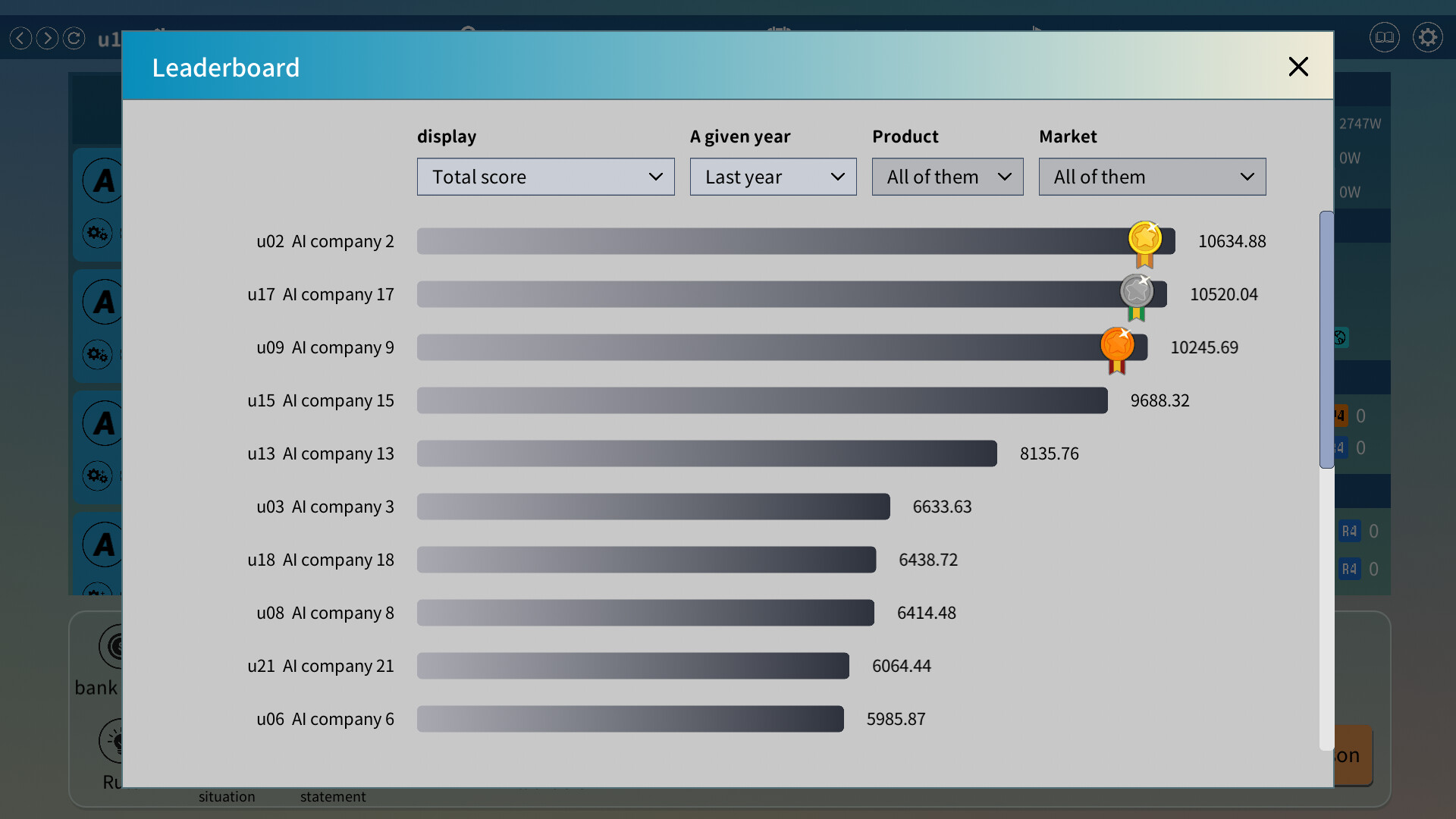Close the Leaderboard dialog
The width and height of the screenshot is (1456, 819).
click(x=1298, y=67)
